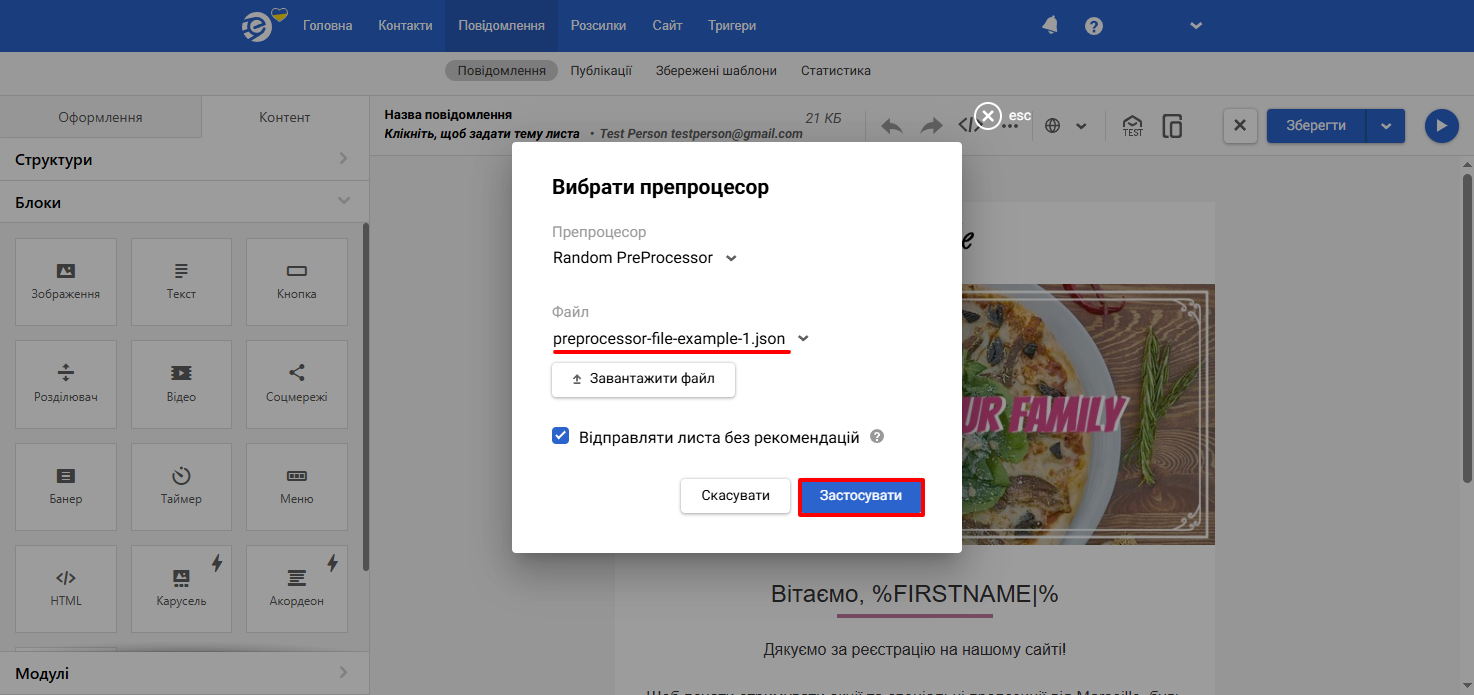1474x695 pixels.
Task: Select the Відео block
Action: point(181,384)
